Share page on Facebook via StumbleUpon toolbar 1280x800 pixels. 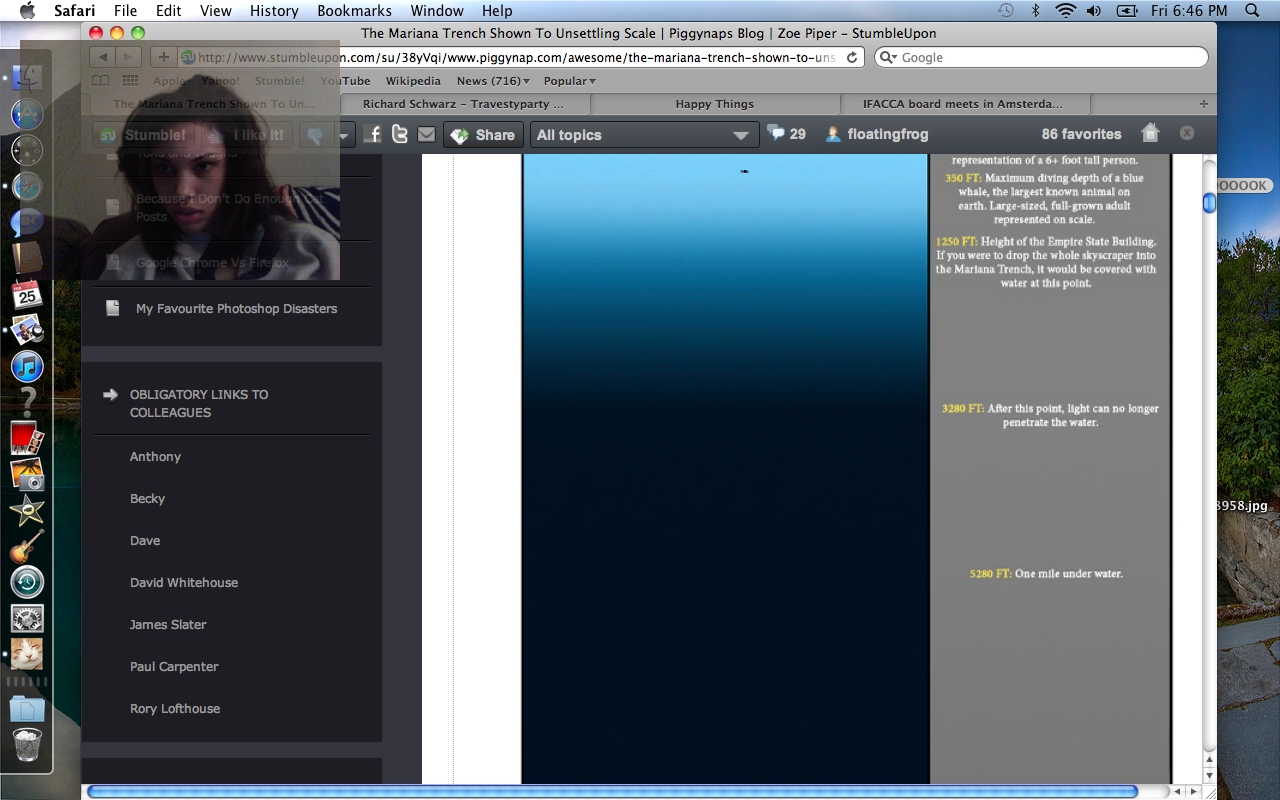pos(373,134)
